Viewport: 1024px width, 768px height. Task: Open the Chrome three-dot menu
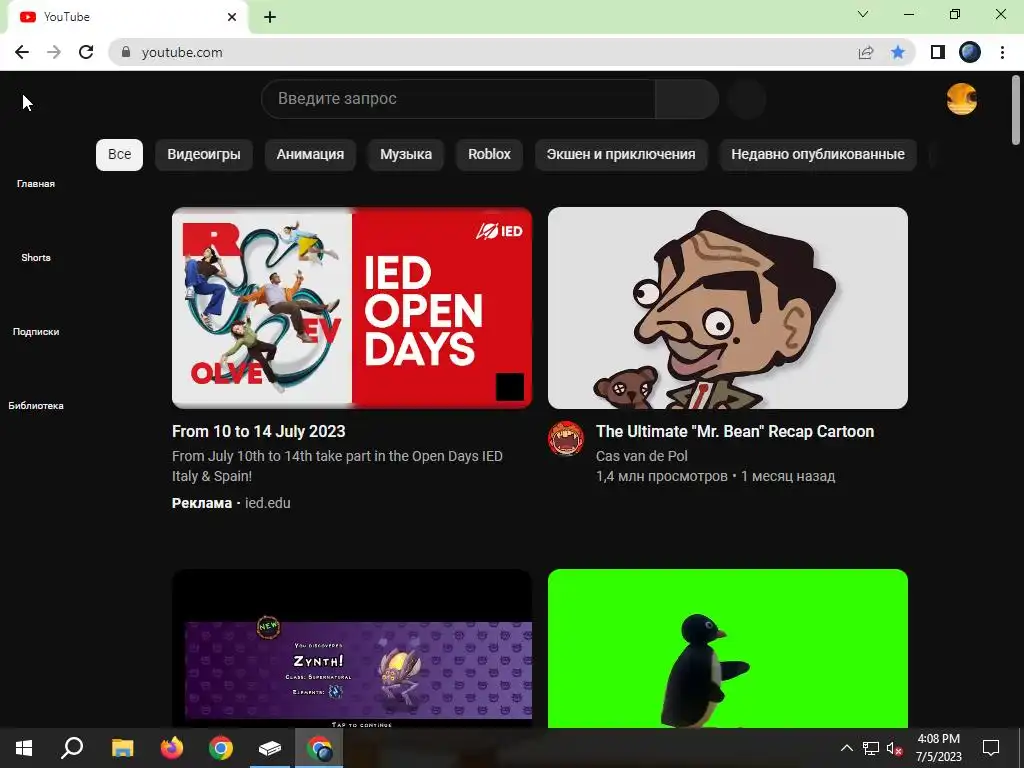click(x=1002, y=52)
